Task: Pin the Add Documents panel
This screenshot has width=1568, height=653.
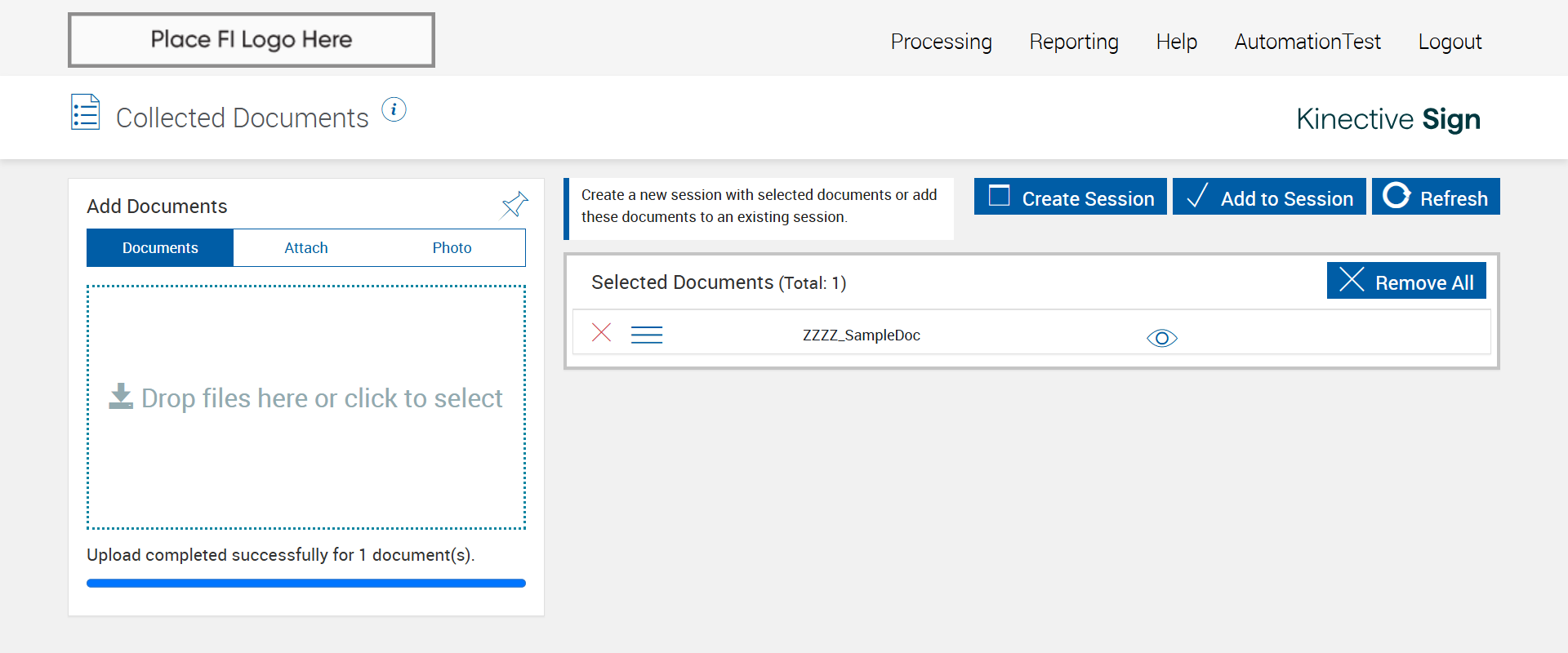Action: (x=514, y=205)
